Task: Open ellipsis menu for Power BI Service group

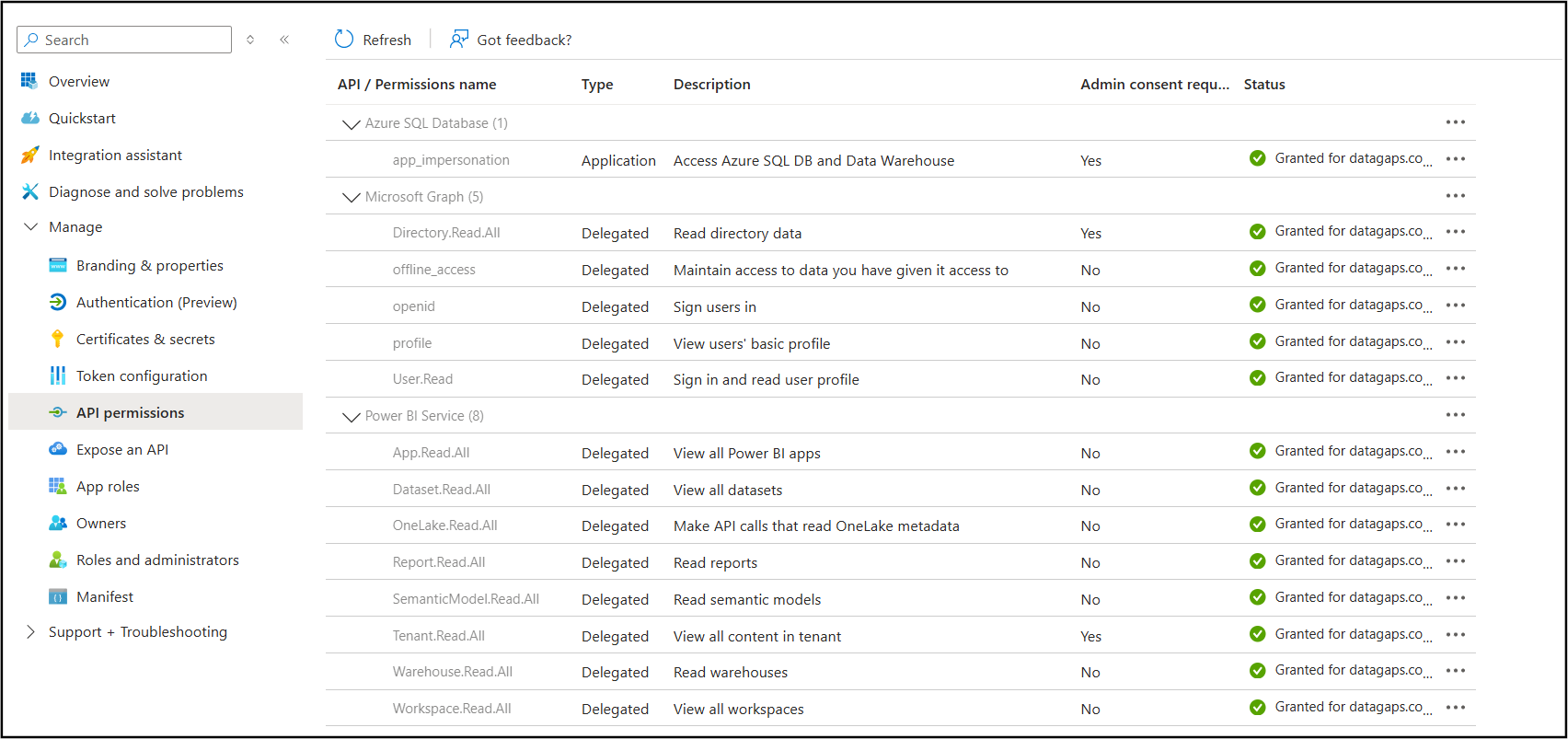Action: coord(1456,415)
